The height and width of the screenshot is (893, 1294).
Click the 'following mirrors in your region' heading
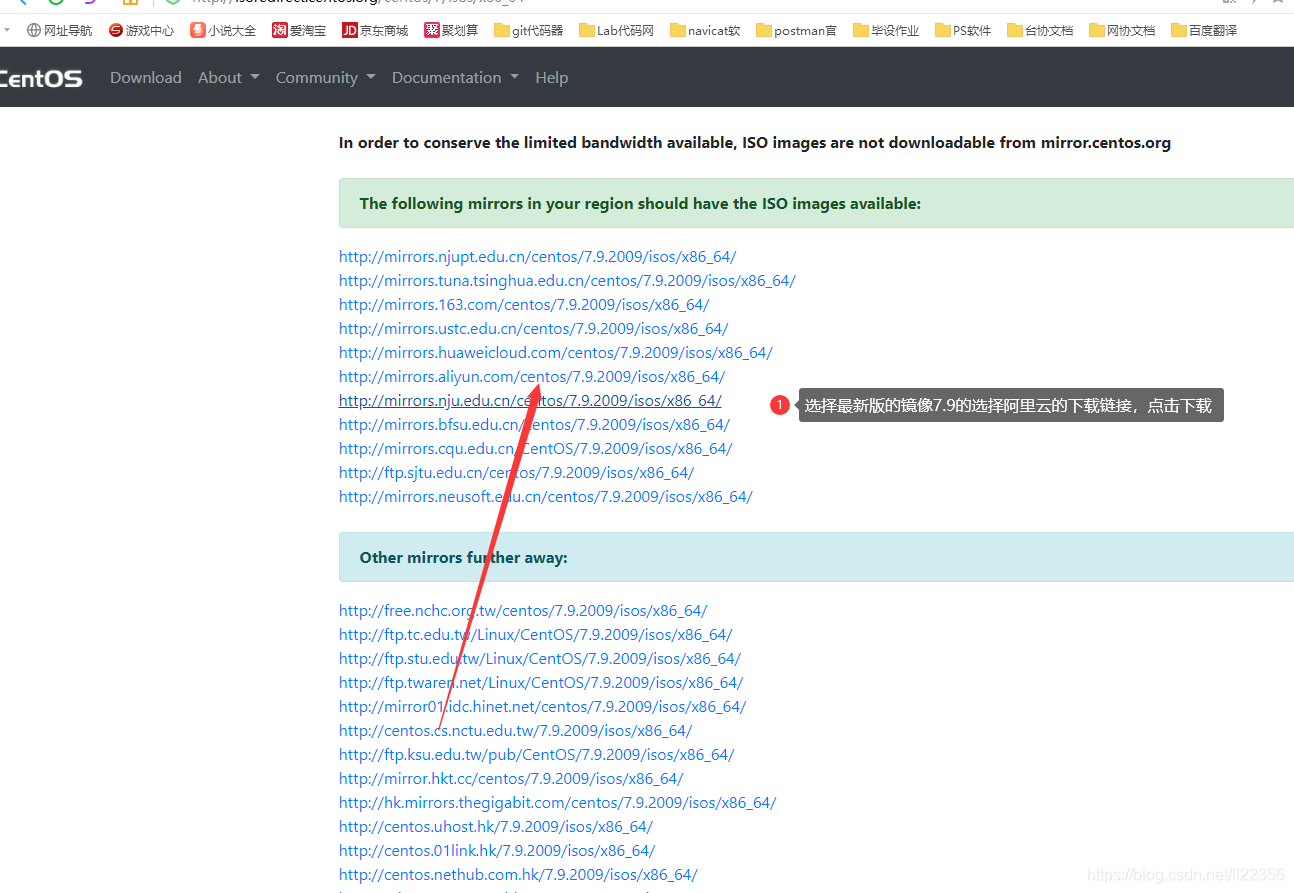point(640,204)
